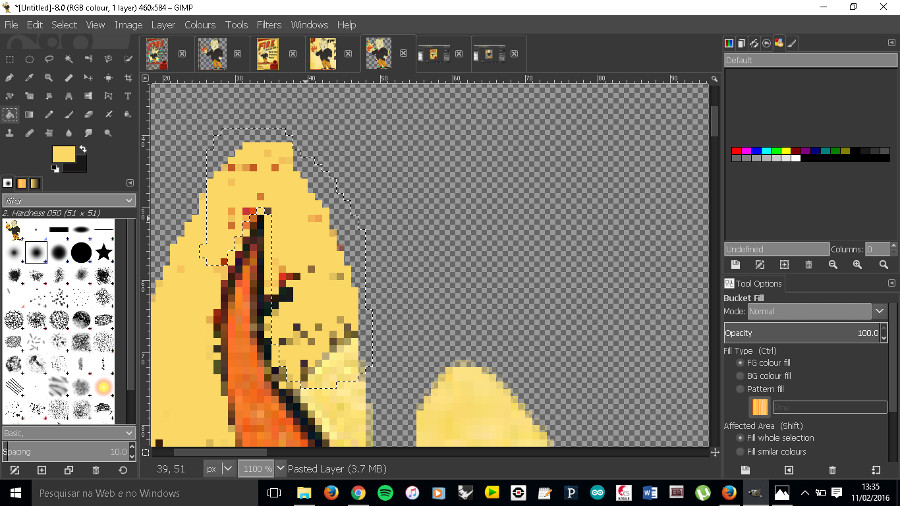Increase the Columns value stepper
The width and height of the screenshot is (900, 506).
point(893,246)
